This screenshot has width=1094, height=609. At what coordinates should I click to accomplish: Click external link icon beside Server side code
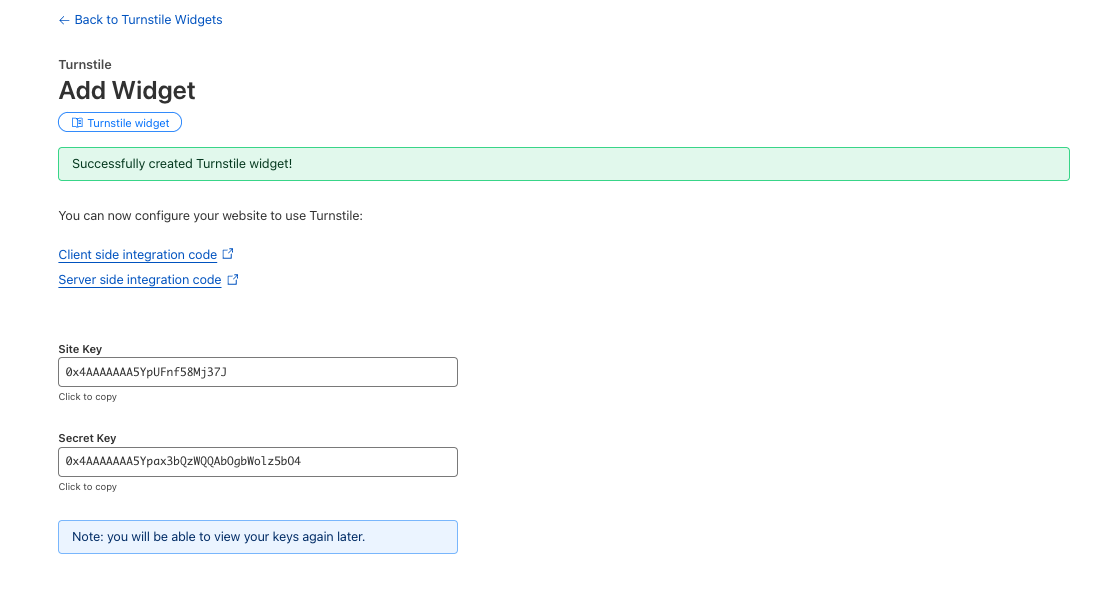click(233, 280)
